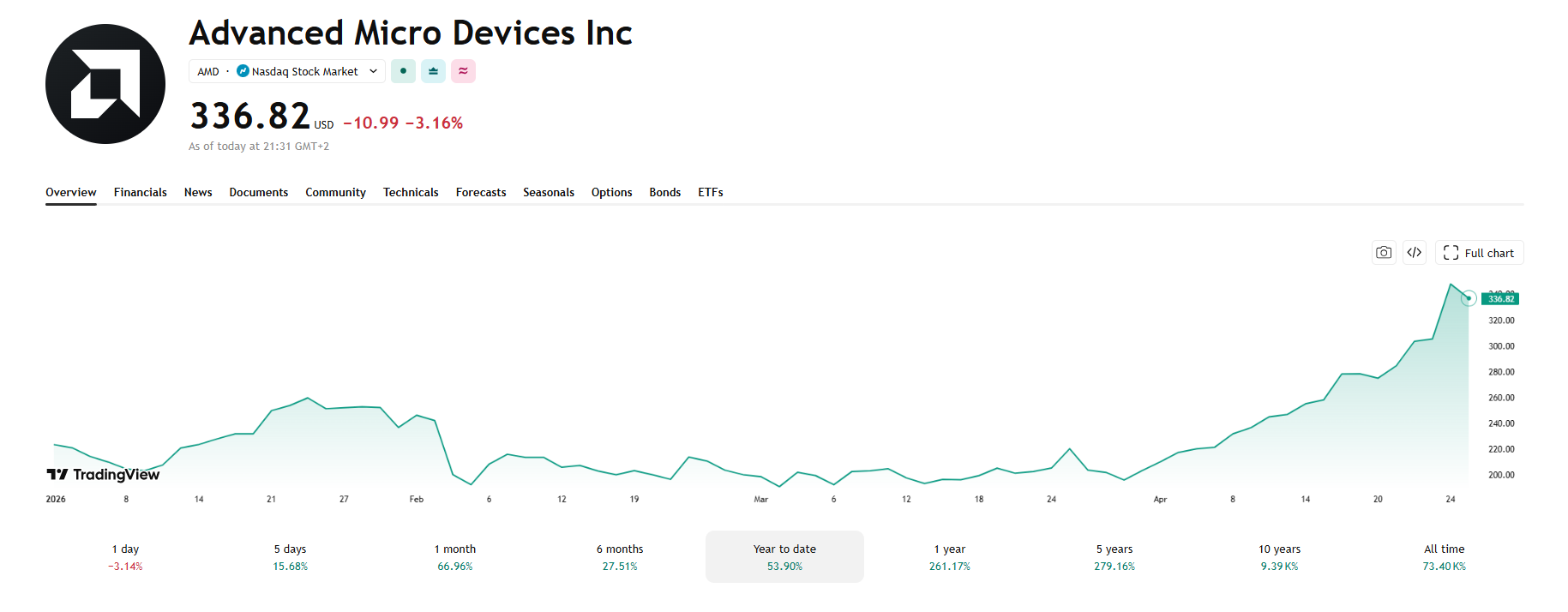This screenshot has height=612, width=1568.
Task: Select the 1 year range
Action: tap(950, 557)
